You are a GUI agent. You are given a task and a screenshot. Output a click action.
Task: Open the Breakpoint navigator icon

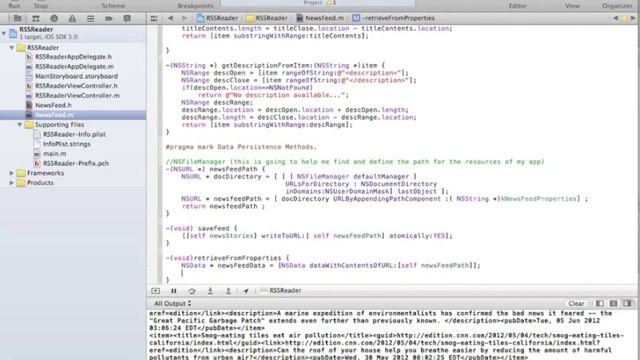click(109, 18)
